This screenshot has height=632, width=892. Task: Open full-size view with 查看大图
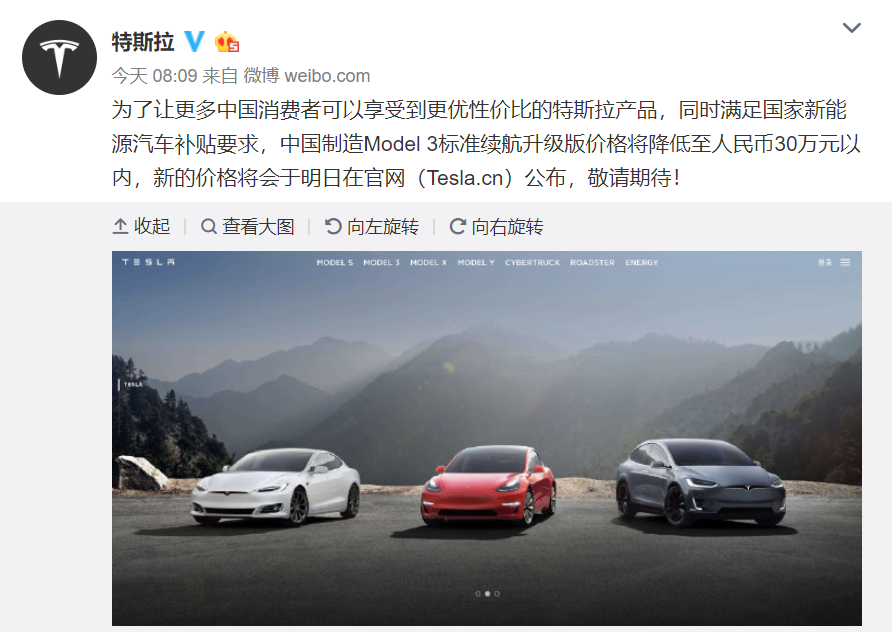tap(247, 226)
